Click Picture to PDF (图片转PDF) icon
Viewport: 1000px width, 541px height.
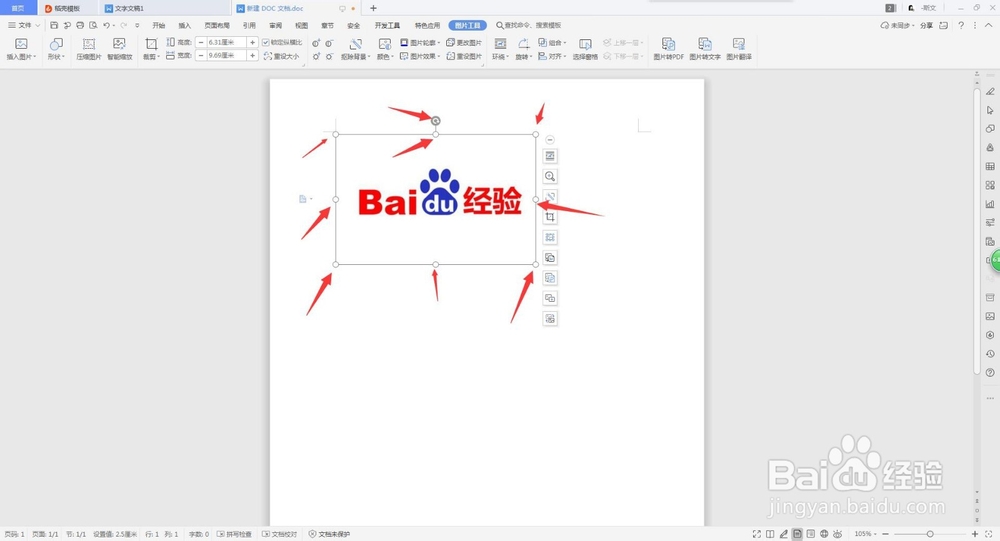tap(668, 44)
